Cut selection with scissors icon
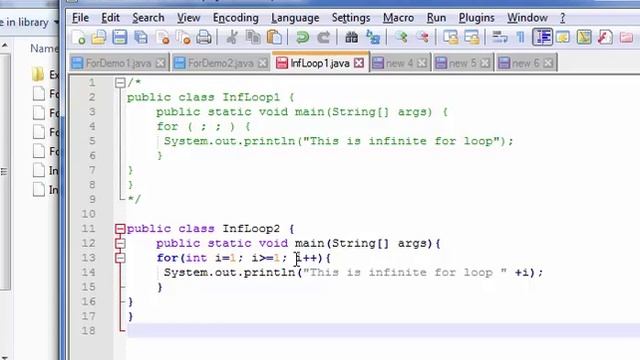The image size is (640, 360). [232, 38]
